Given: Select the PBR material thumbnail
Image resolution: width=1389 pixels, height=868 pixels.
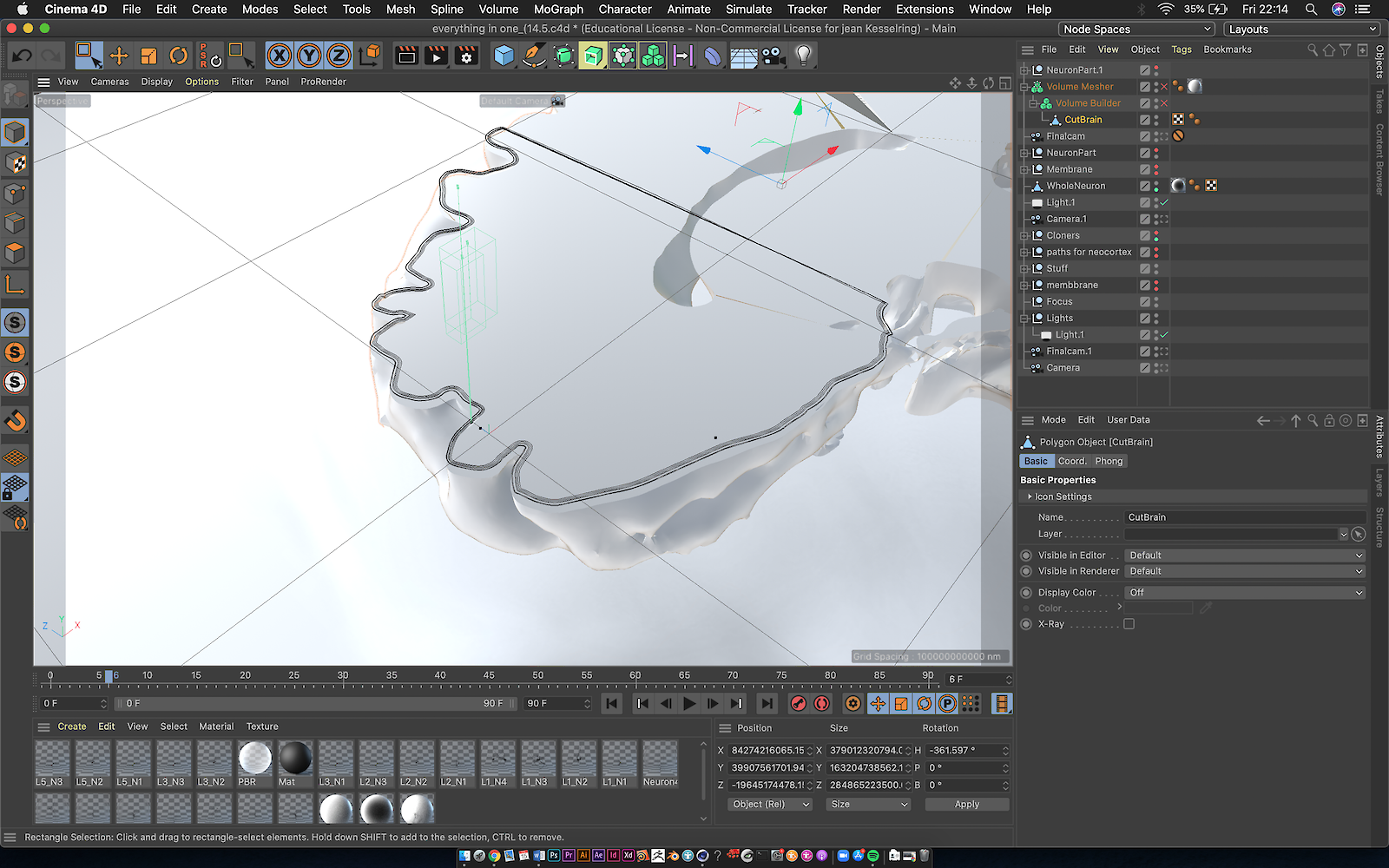Looking at the screenshot, I should click(x=254, y=759).
